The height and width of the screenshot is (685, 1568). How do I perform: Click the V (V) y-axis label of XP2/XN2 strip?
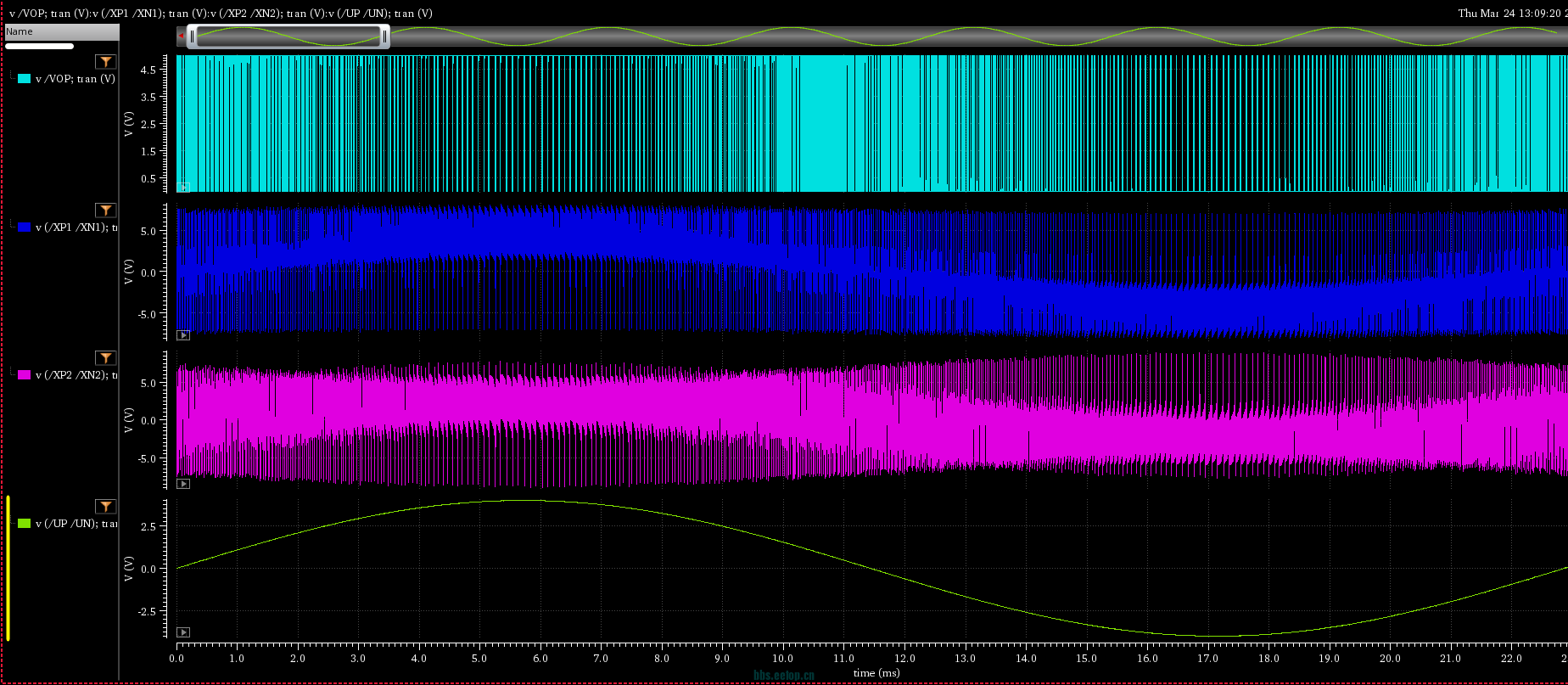(129, 420)
